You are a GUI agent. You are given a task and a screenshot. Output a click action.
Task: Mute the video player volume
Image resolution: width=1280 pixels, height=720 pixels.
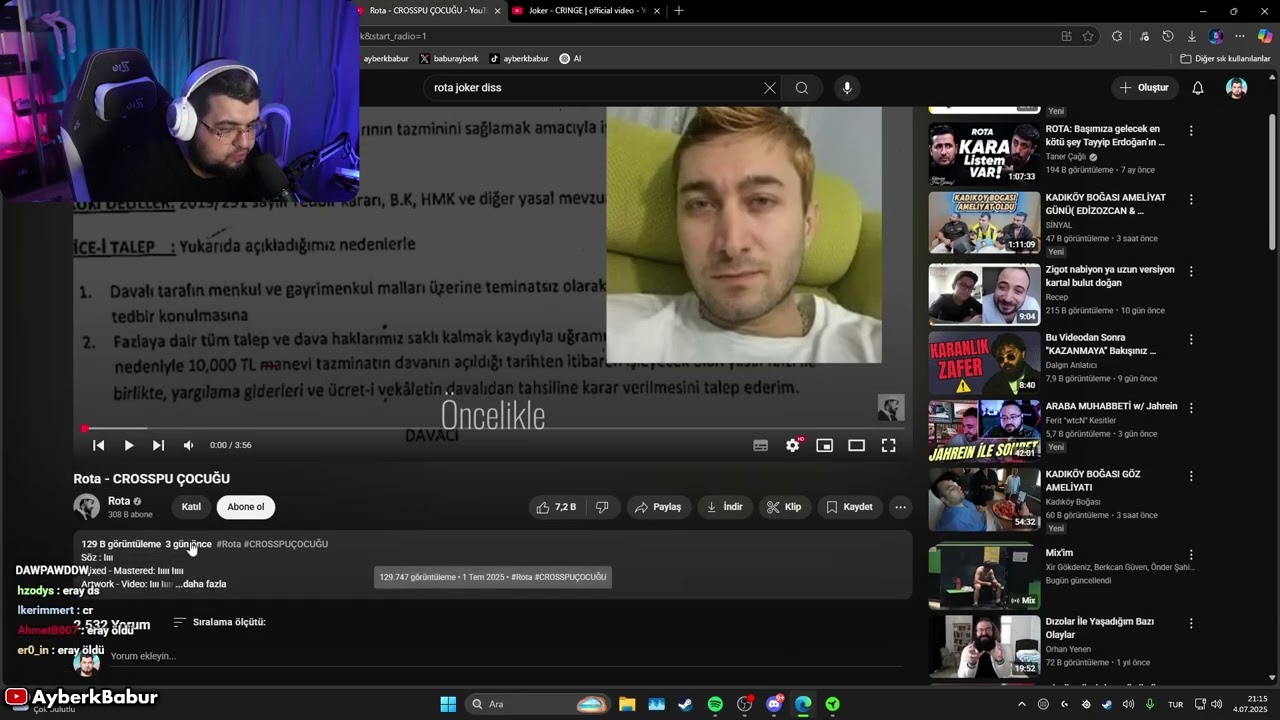[188, 445]
